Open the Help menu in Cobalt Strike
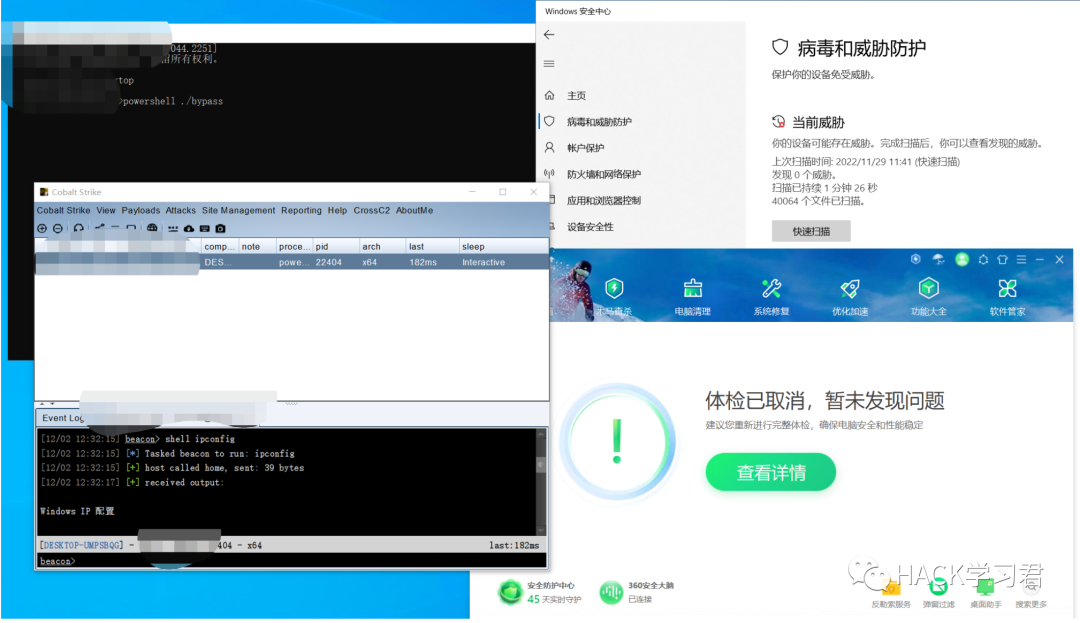Viewport: 1080px width, 623px height. click(338, 210)
